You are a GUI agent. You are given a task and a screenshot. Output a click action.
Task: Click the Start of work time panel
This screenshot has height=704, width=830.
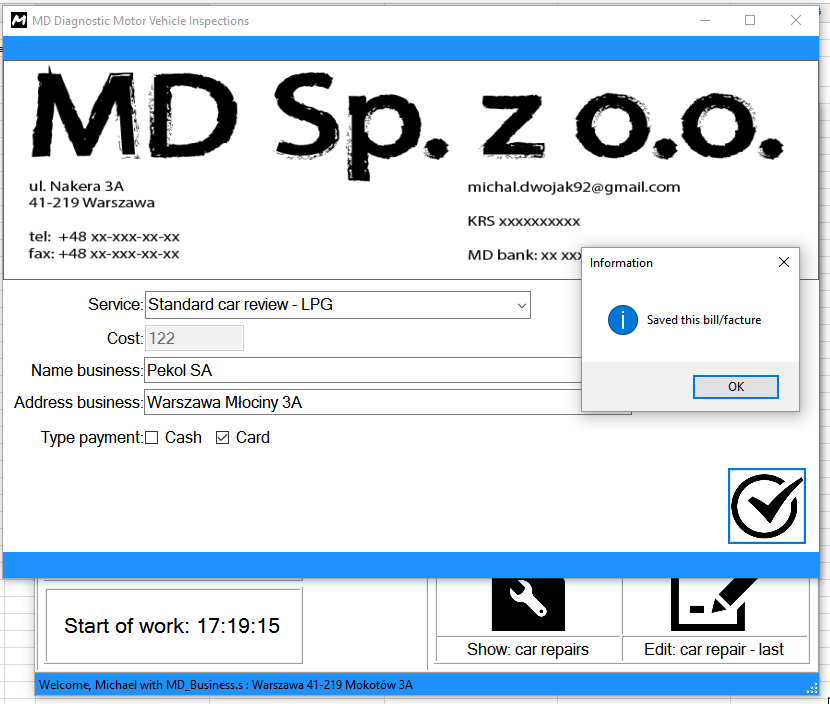(x=174, y=626)
